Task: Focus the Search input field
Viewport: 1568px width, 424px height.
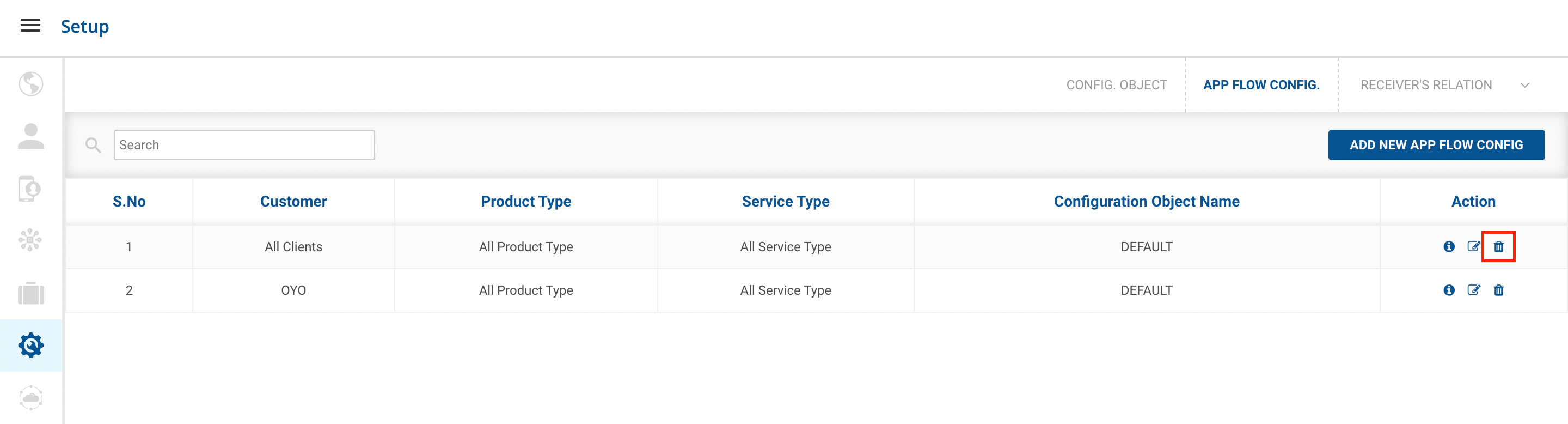Action: 244,145
